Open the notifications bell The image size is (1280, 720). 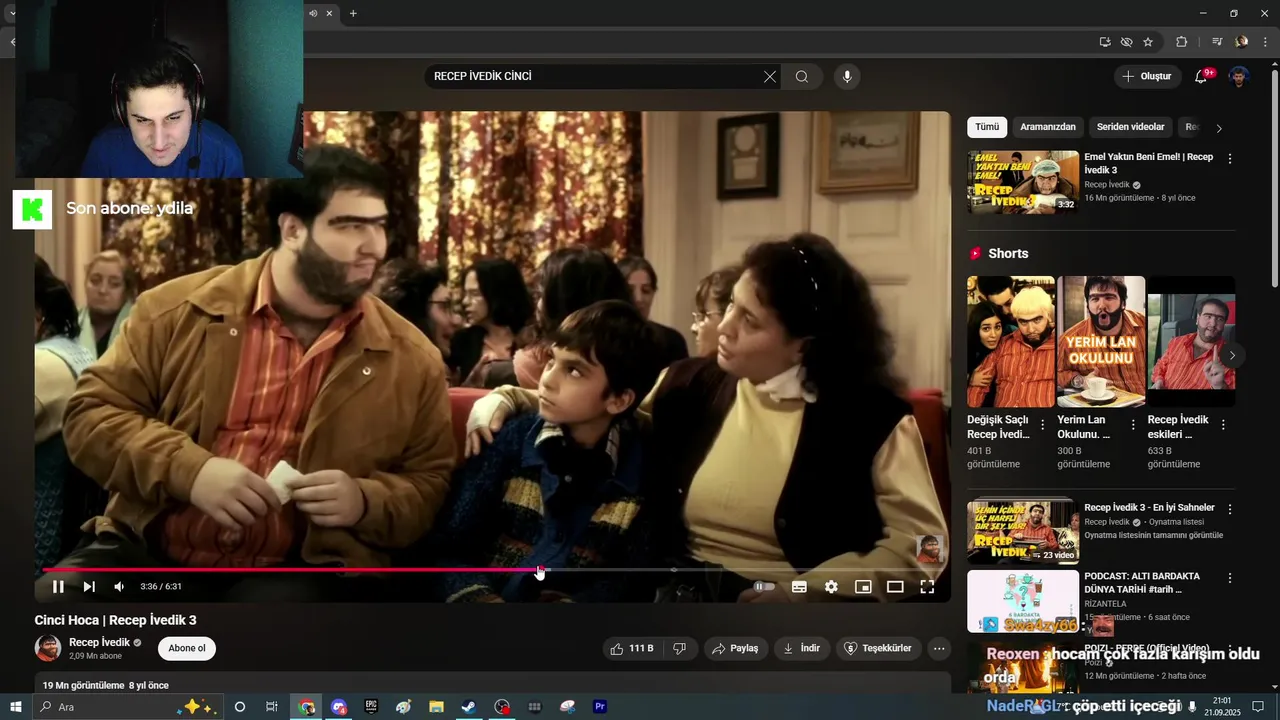pos(1202,77)
